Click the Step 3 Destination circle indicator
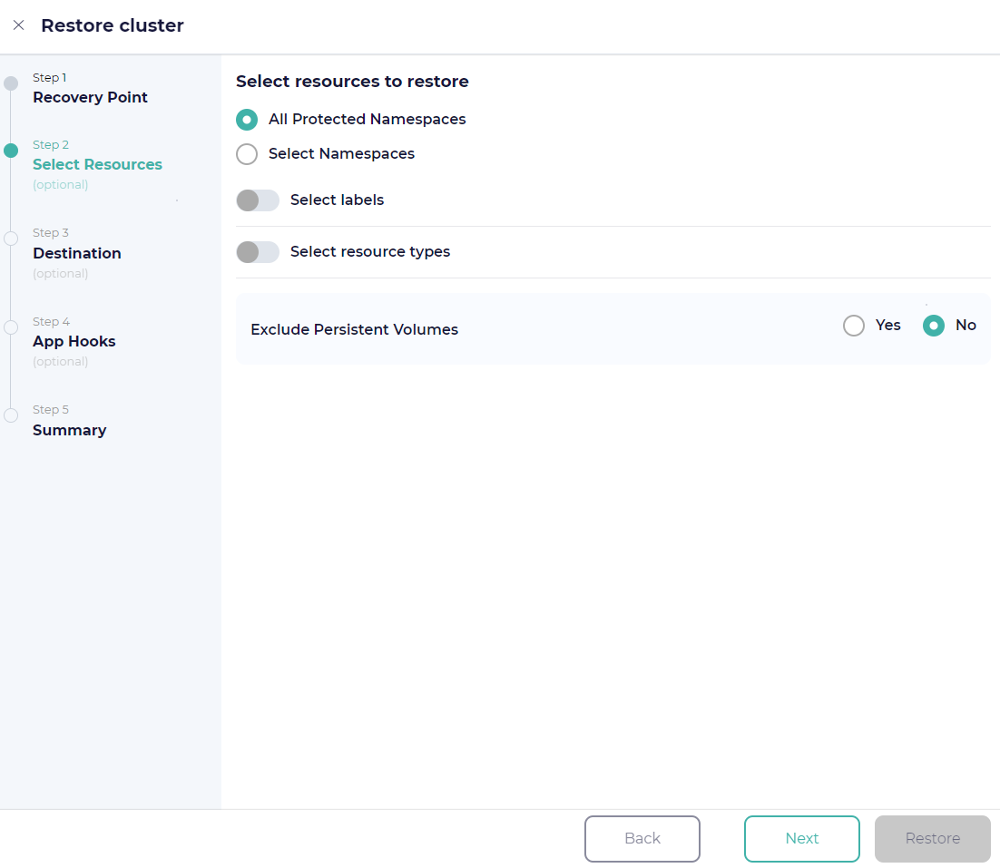Image resolution: width=1000 pixels, height=868 pixels. coord(11,239)
